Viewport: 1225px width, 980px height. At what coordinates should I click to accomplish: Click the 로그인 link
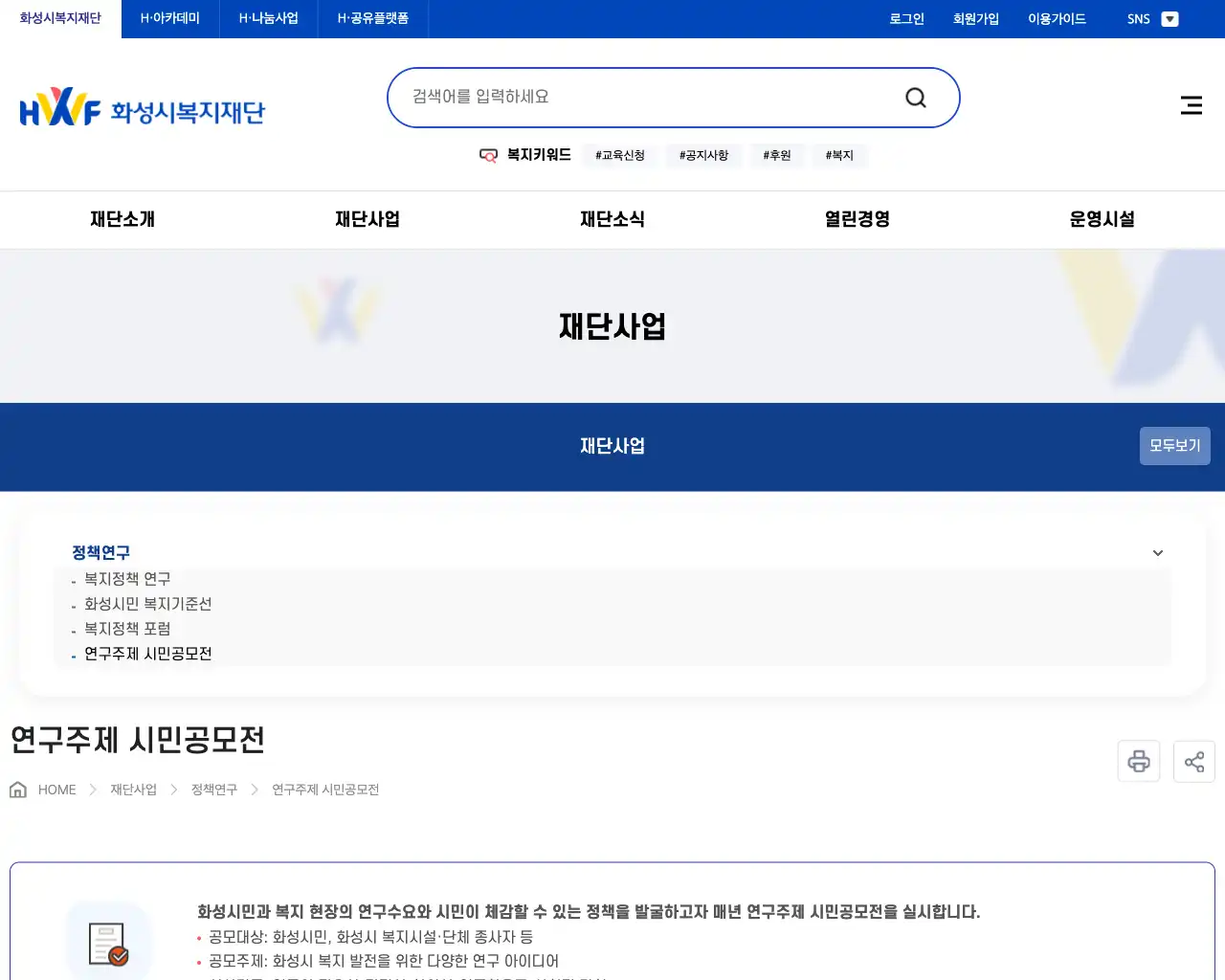tap(905, 18)
